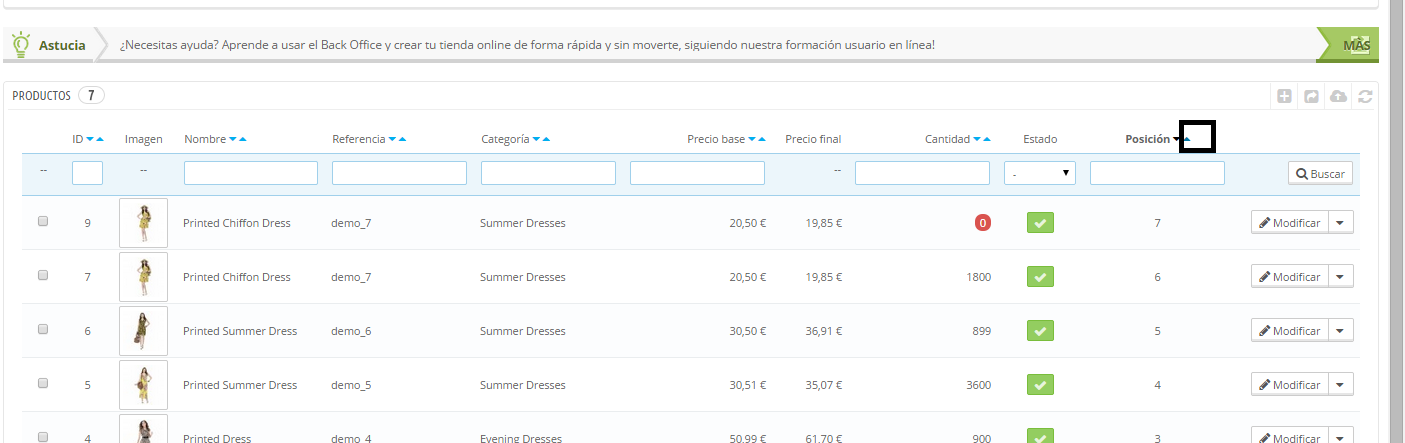
Task: Click the export products arrow icon
Action: (1312, 97)
